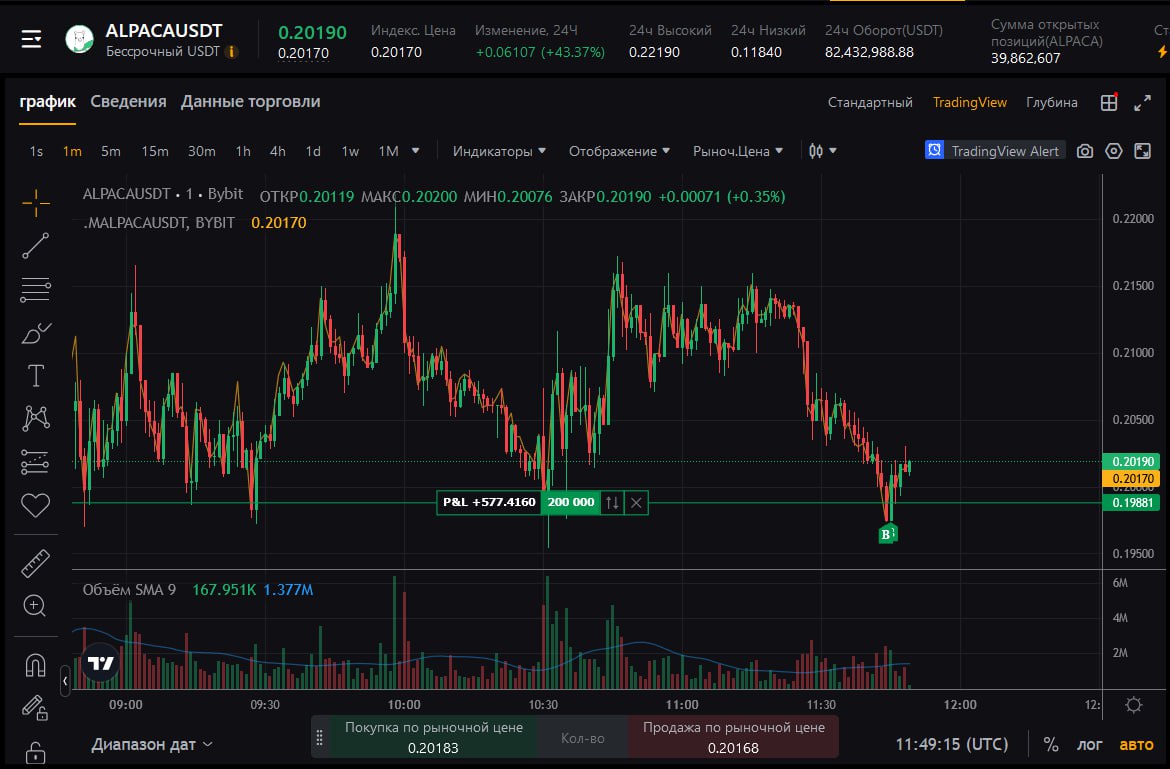Open the Индикаторы dropdown
Image resolution: width=1170 pixels, height=769 pixels.
click(x=499, y=151)
